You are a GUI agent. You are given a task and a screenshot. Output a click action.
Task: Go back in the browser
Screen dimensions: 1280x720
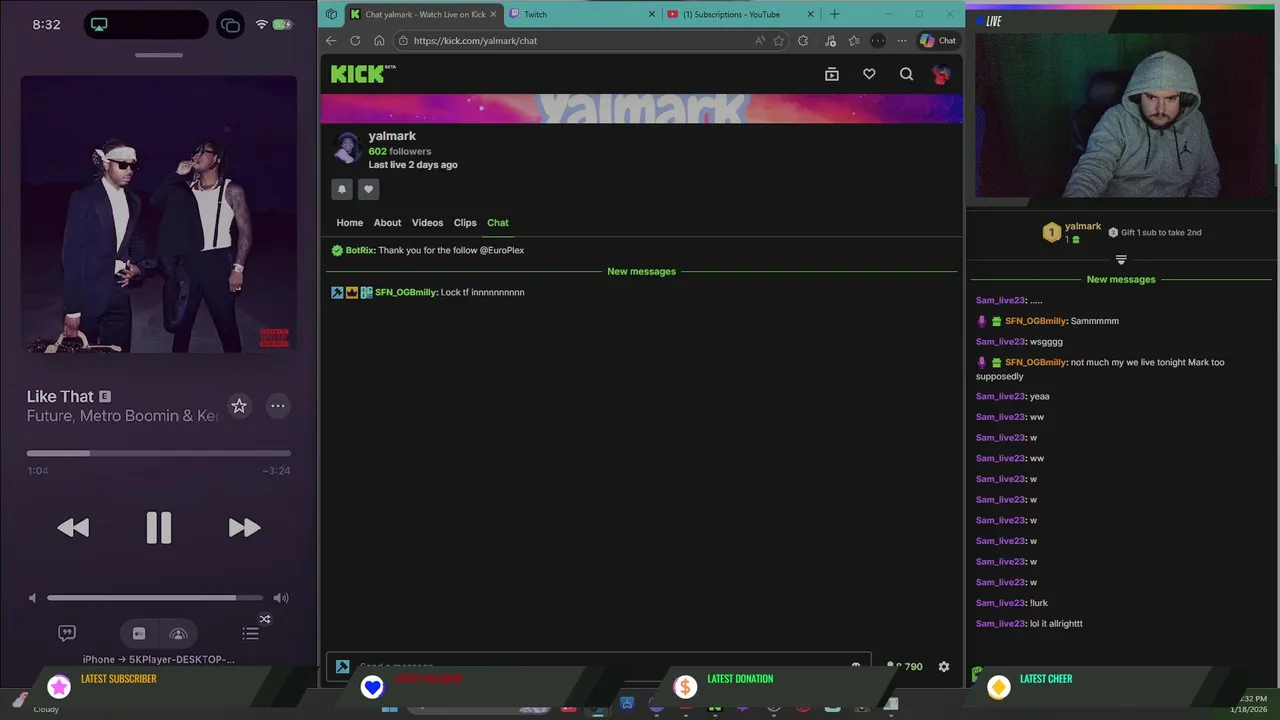coord(331,41)
